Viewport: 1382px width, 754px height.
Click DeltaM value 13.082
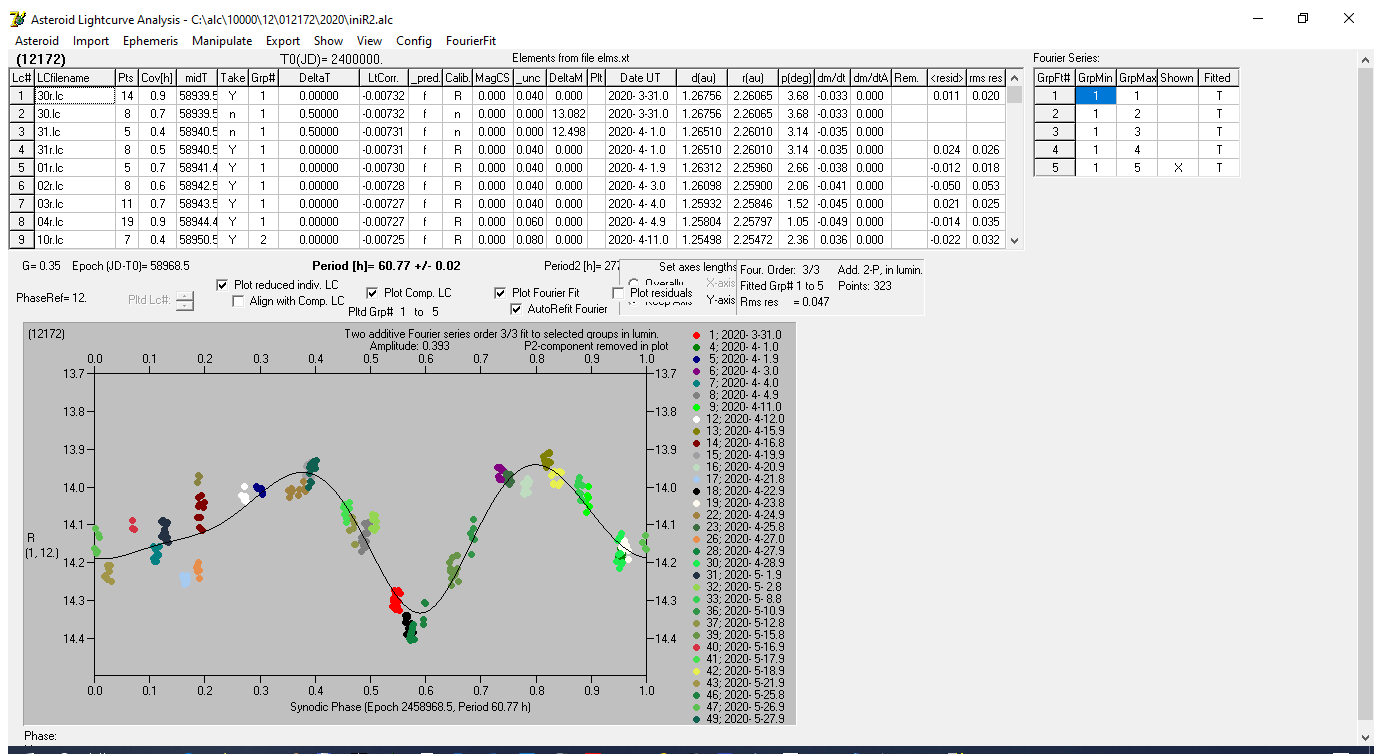pyautogui.click(x=567, y=113)
